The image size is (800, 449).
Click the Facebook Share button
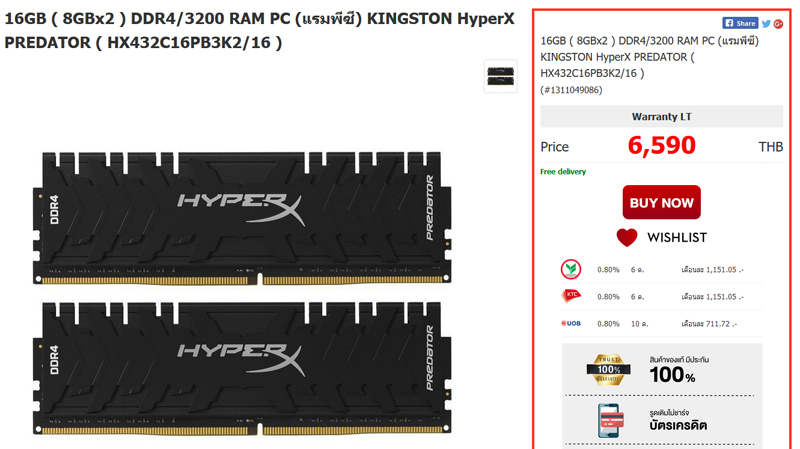(x=740, y=23)
